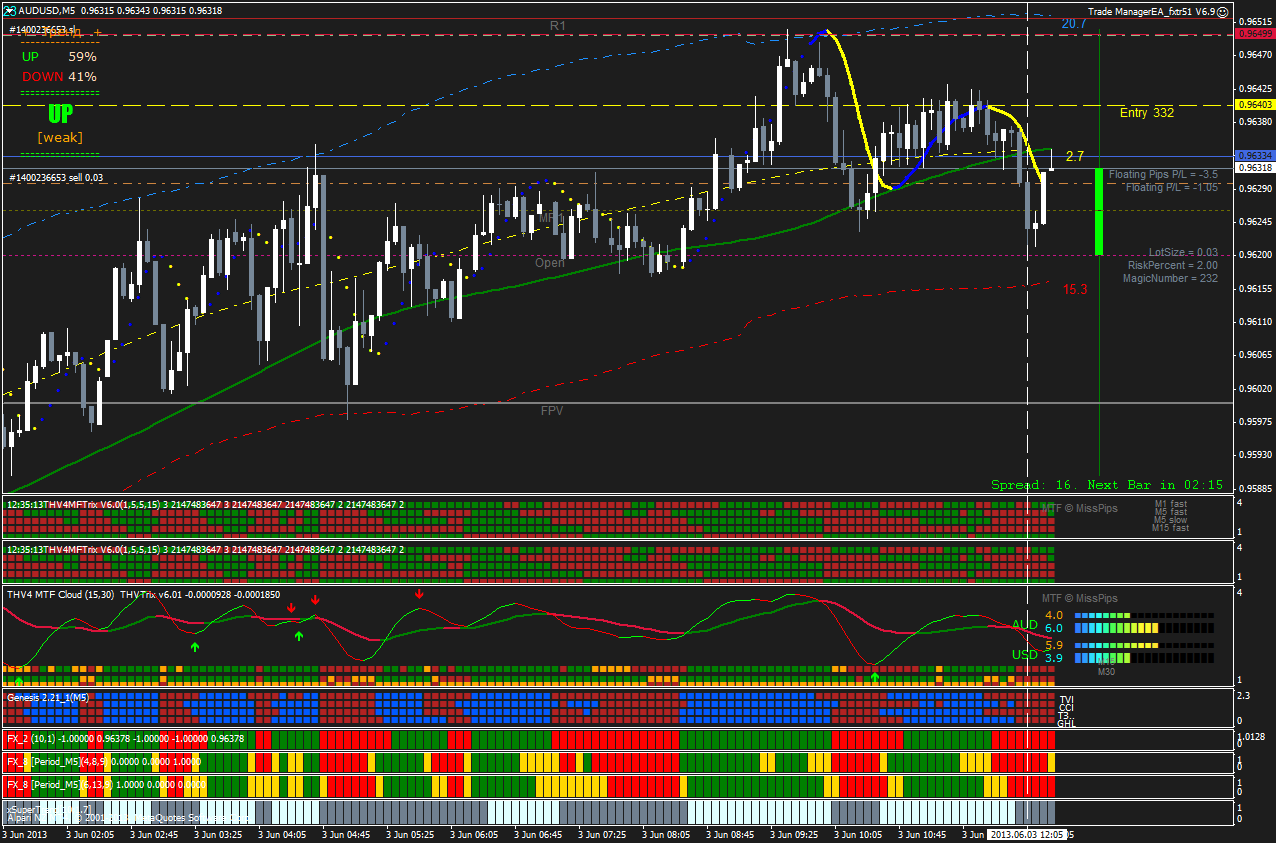This screenshot has height=843, width=1276.
Task: Click the red 0.96499 stop-loss price tag
Action: 1254,34
